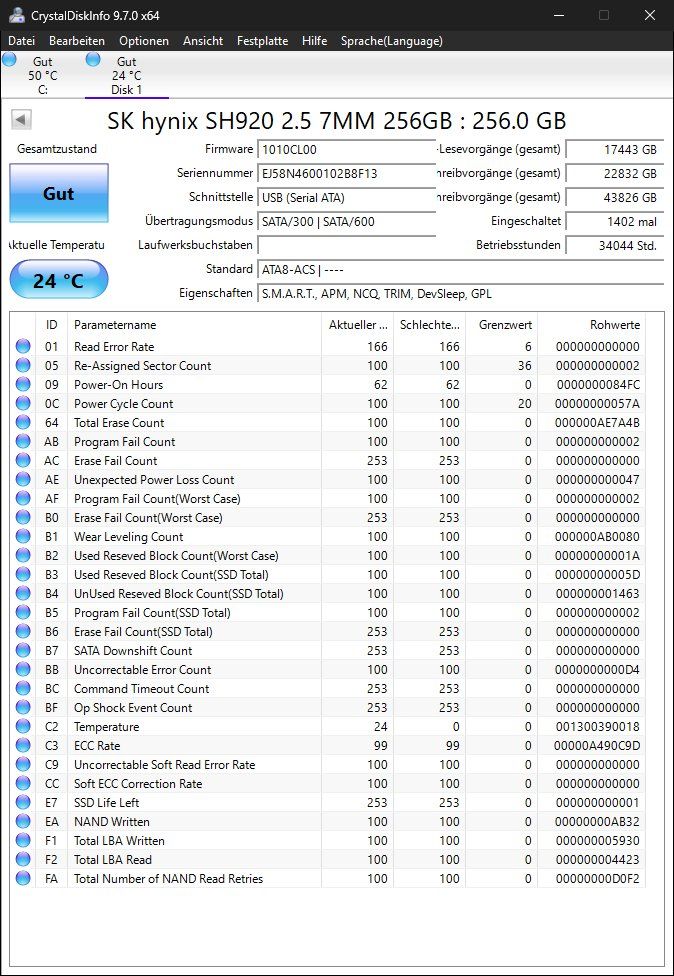
Task: Click the Übertragungsmodus SATA/300 field
Action: click(x=346, y=222)
